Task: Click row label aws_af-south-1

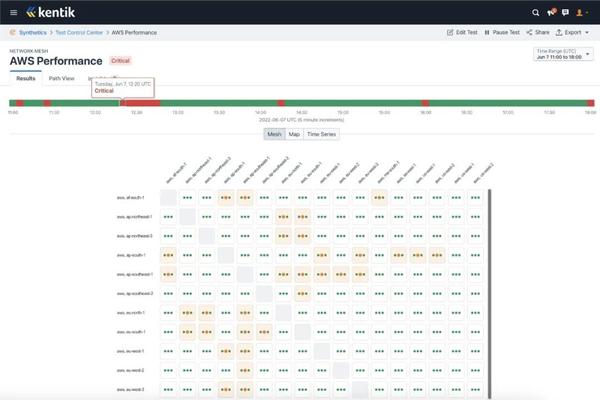Action: tap(130, 198)
